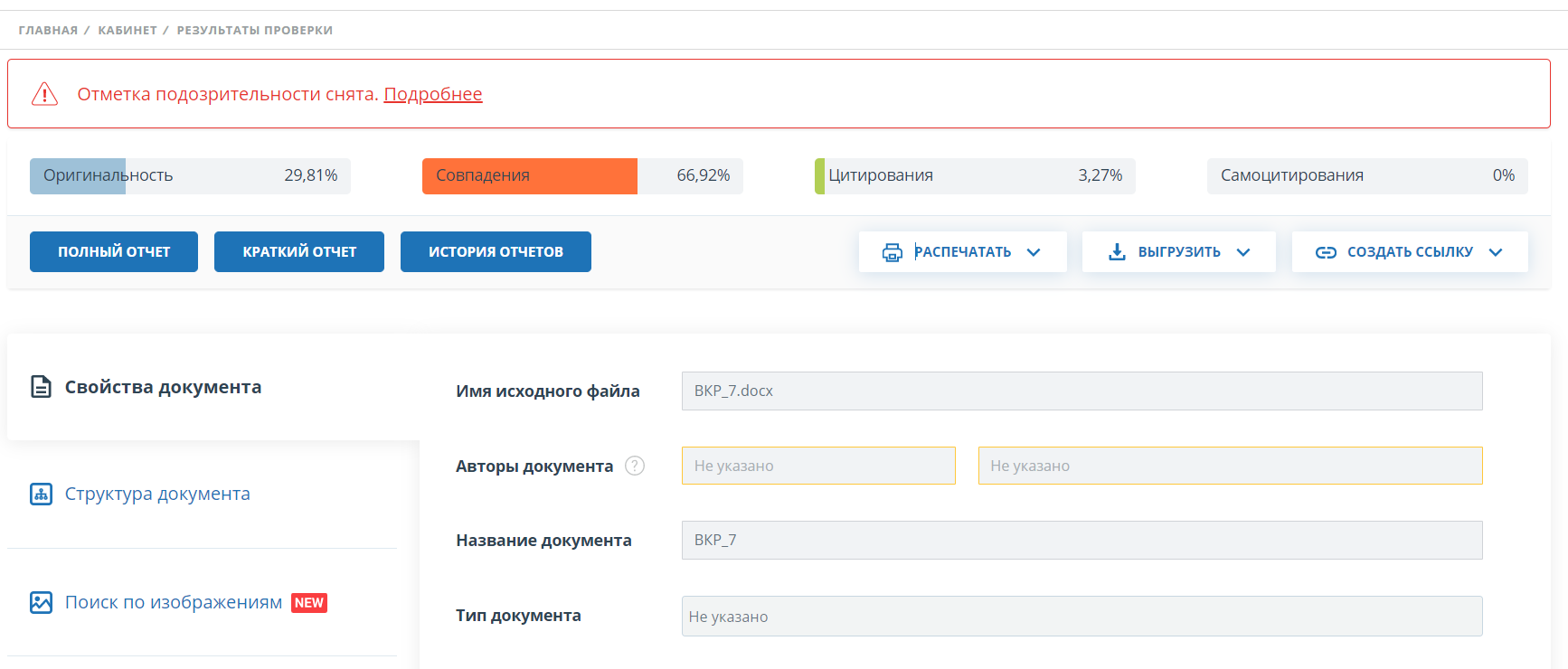The height and width of the screenshot is (669, 1568).
Task: Click the Имя исходного файла label
Action: 548,391
